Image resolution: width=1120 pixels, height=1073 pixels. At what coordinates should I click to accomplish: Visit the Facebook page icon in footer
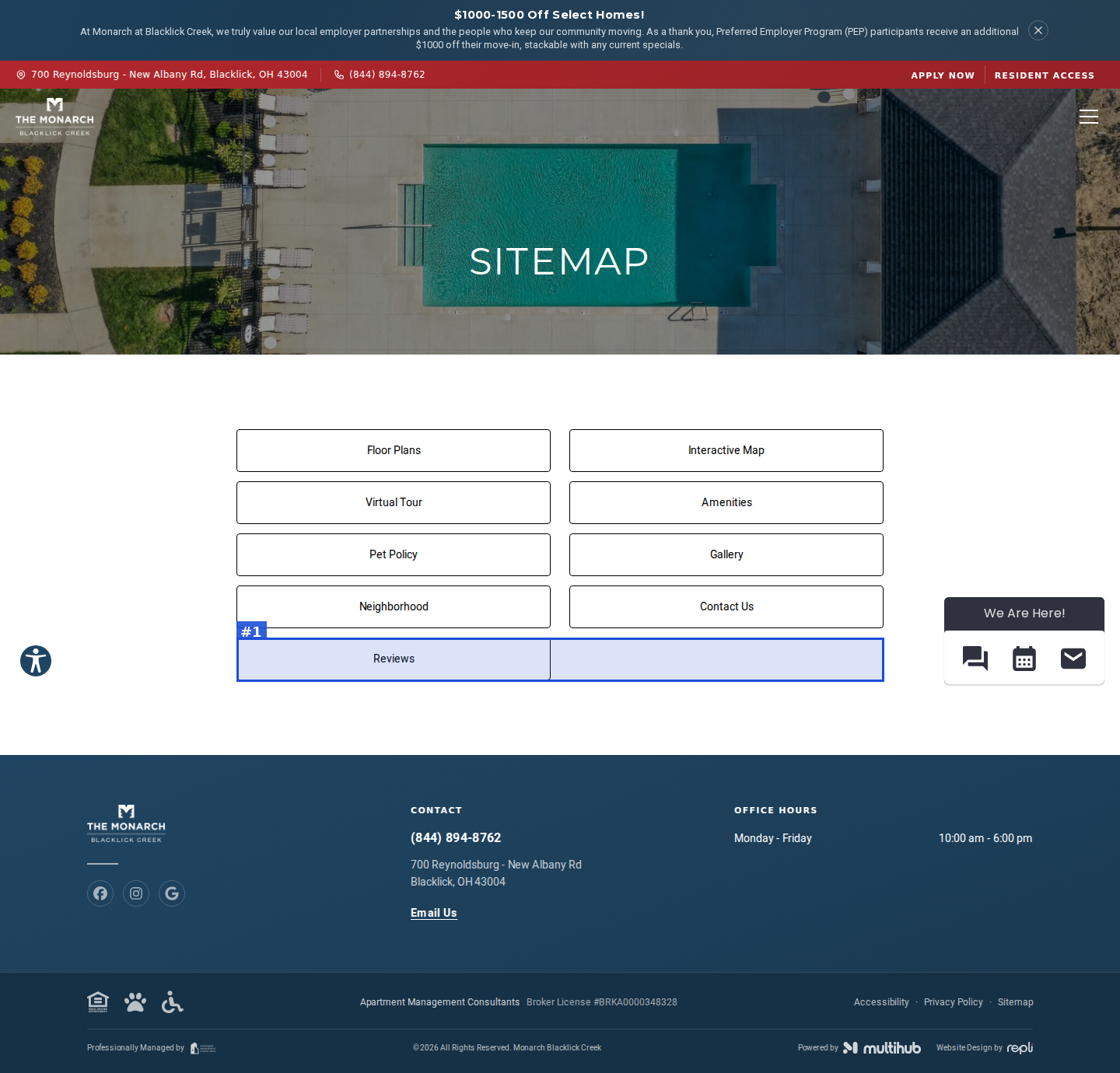pyautogui.click(x=100, y=893)
